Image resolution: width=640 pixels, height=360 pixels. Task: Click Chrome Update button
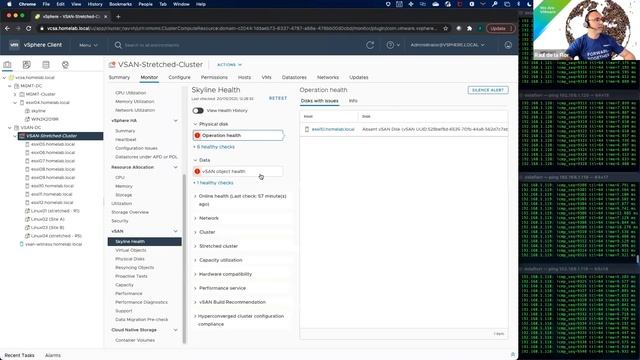pos(500,29)
